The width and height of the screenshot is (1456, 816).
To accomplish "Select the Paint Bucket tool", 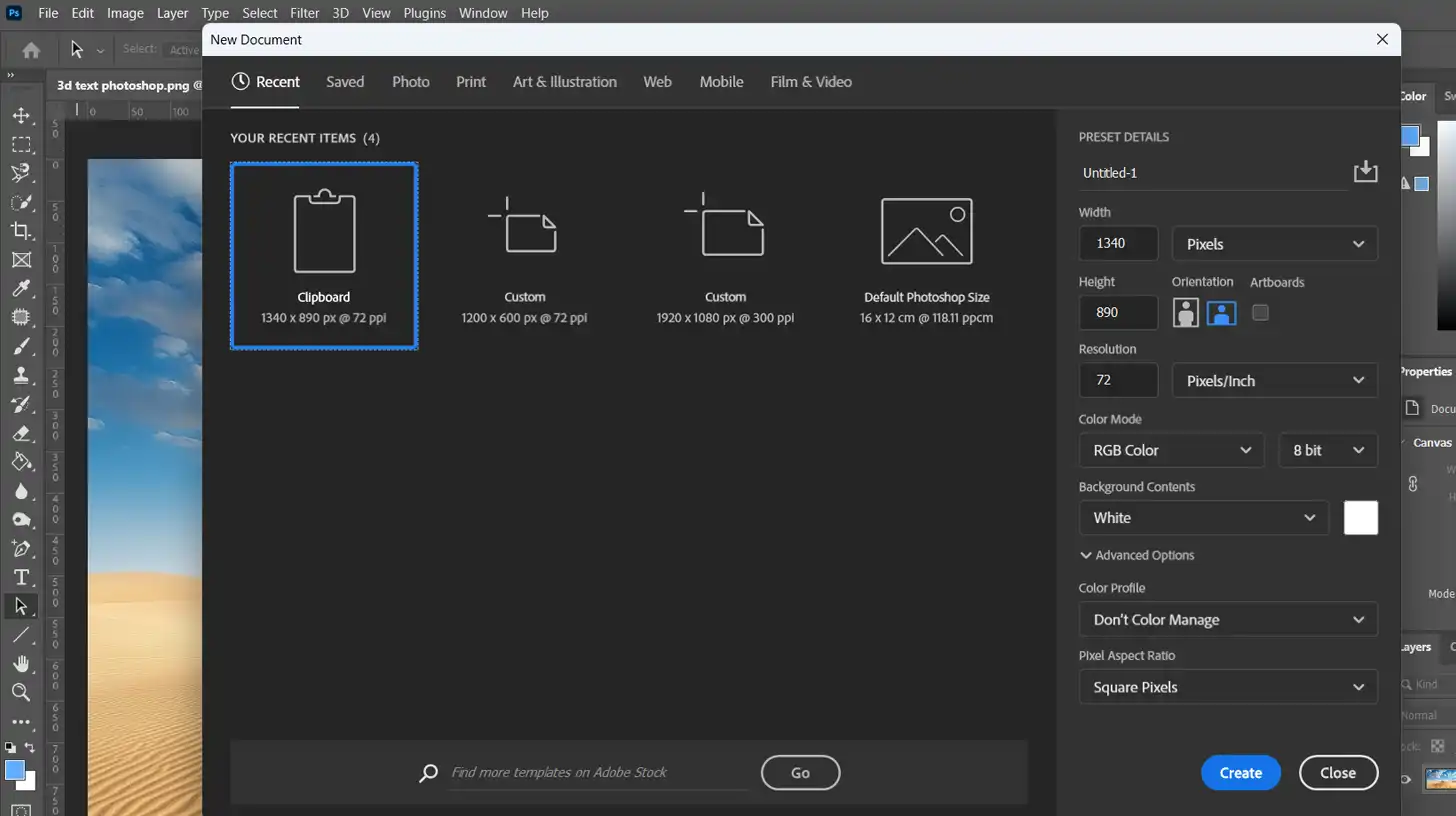I will point(21,462).
